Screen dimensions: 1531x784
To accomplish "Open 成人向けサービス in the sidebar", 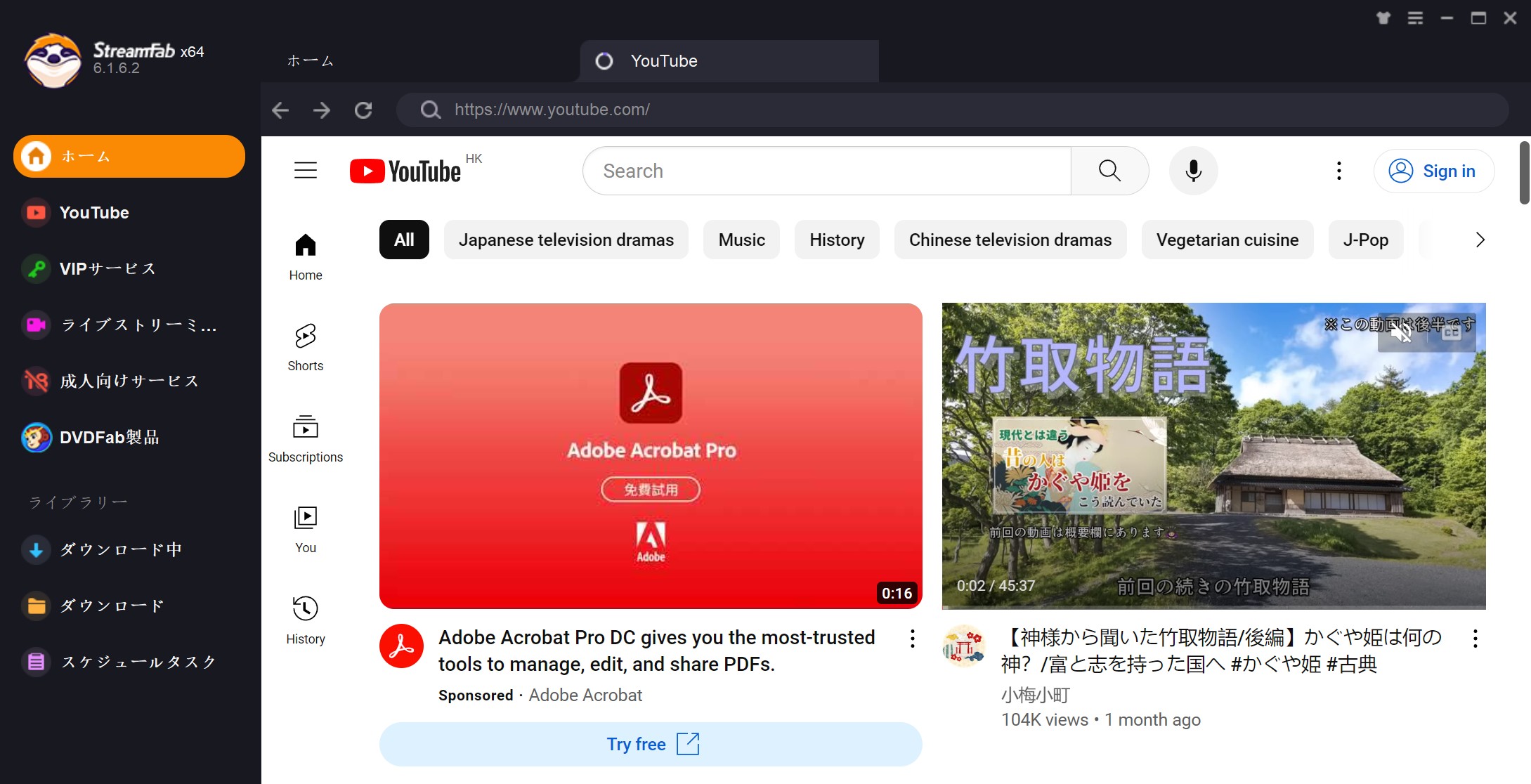I will pyautogui.click(x=129, y=381).
